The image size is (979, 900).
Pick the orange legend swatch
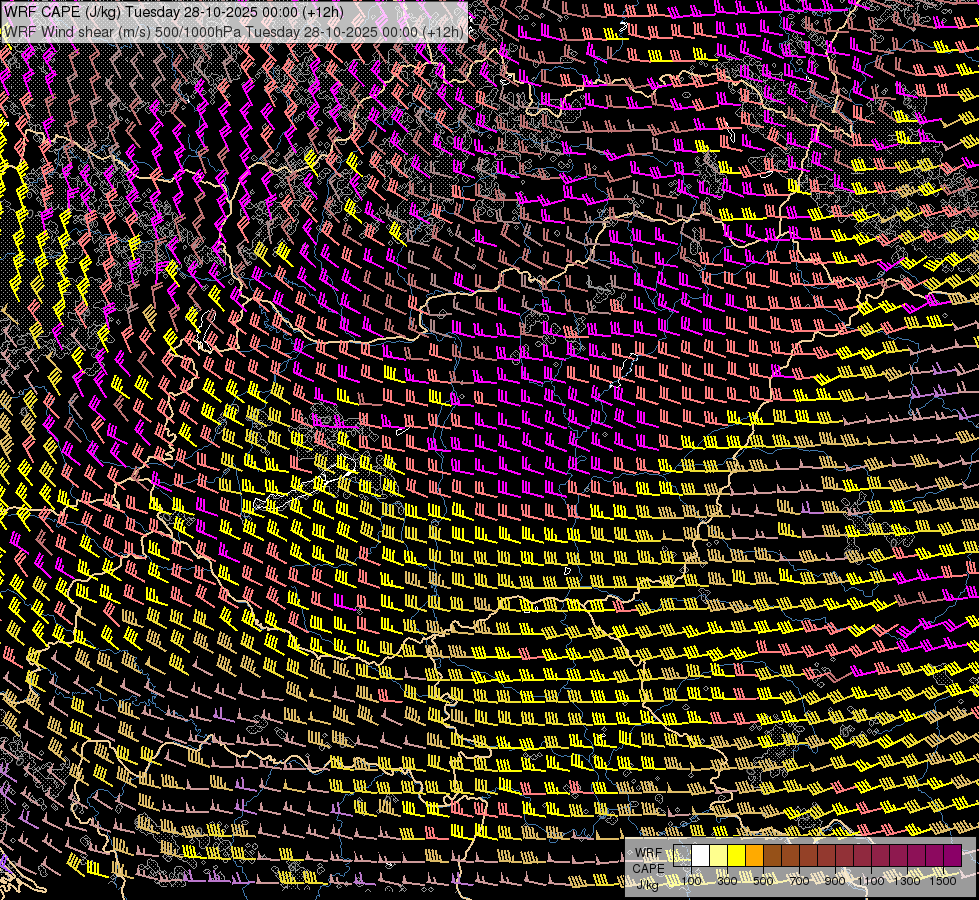[754, 856]
